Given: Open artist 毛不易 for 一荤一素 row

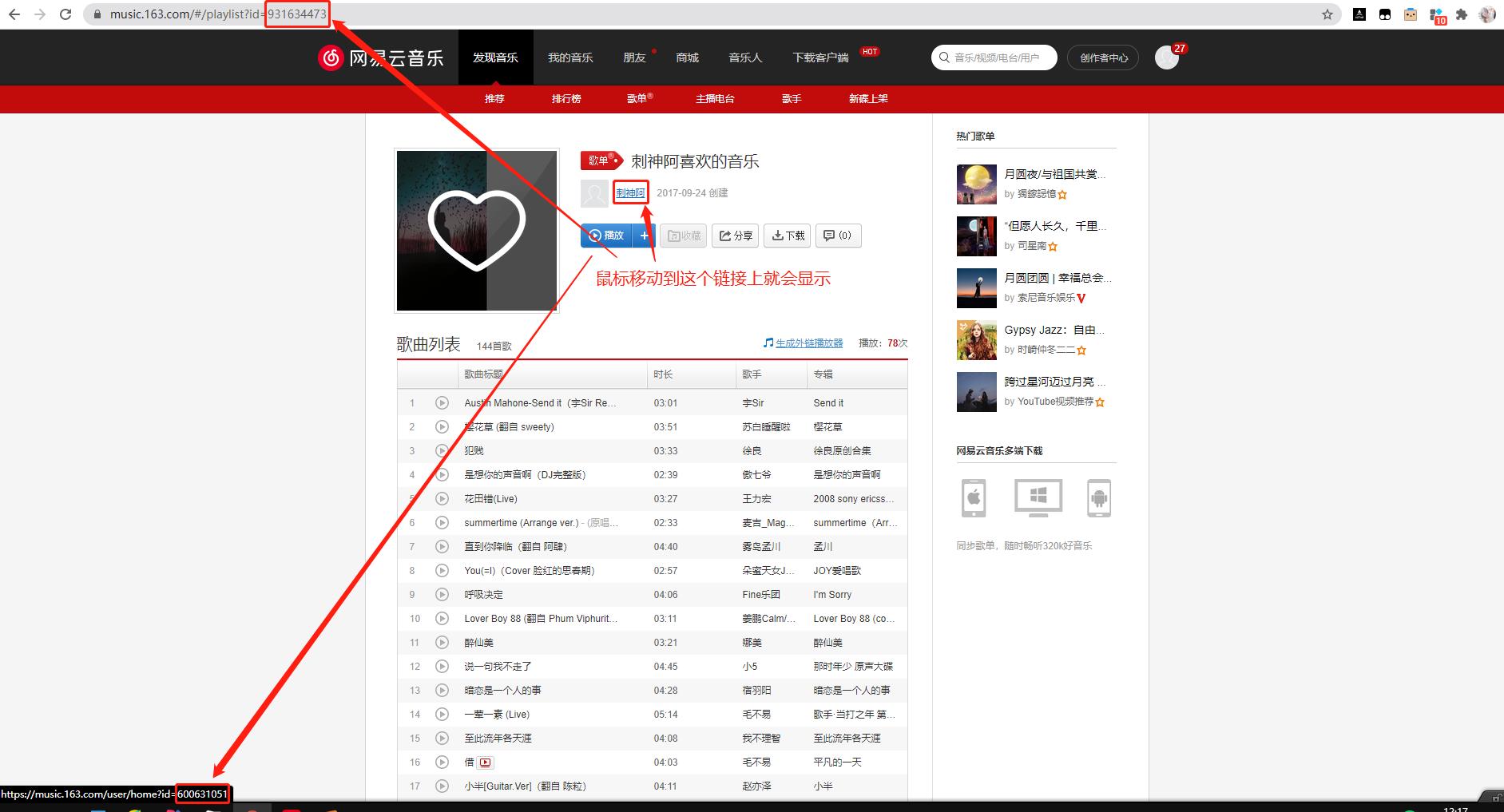Looking at the screenshot, I should point(756,715).
